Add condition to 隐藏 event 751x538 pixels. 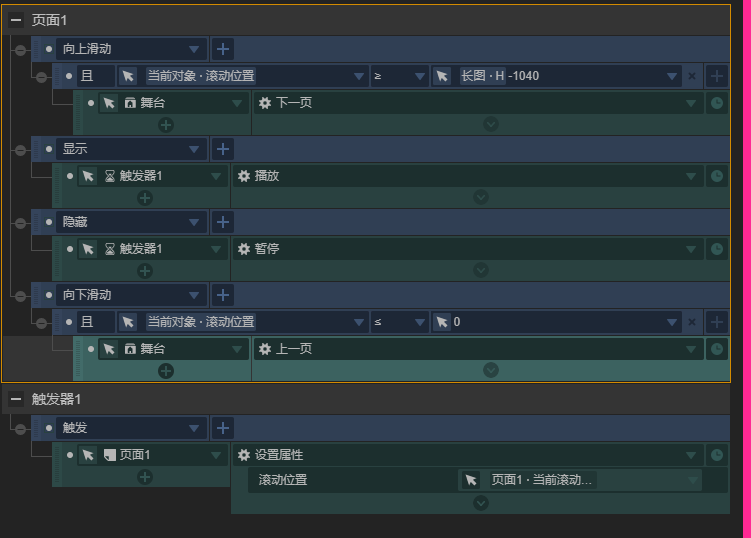point(223,222)
